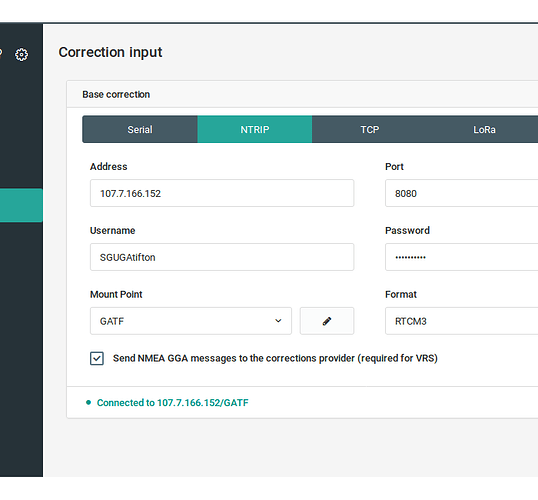This screenshot has height=500, width=538.
Task: Click the Mount Point dropdown chevron arrow
Action: [278, 321]
